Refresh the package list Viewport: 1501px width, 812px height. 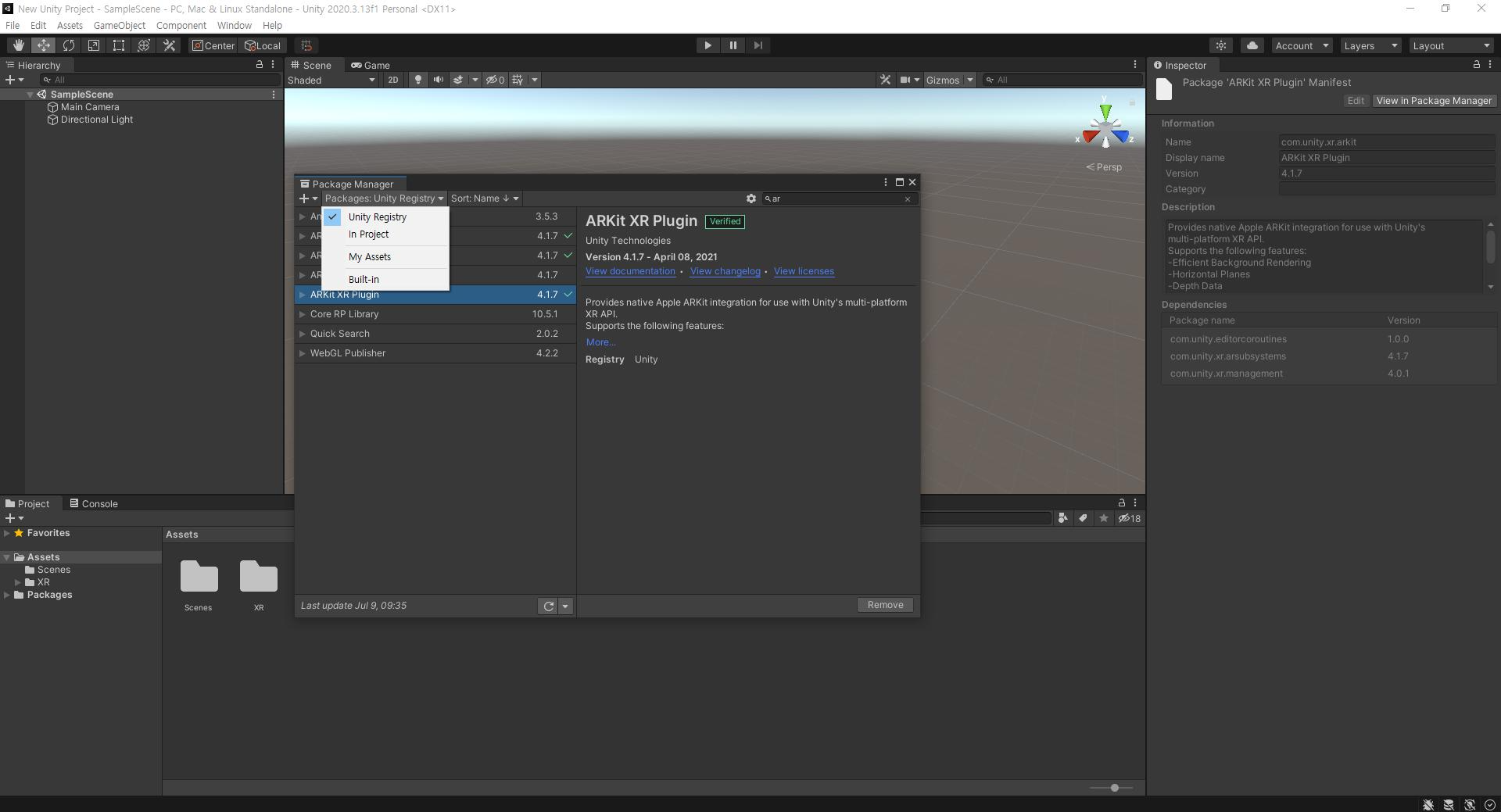point(548,606)
